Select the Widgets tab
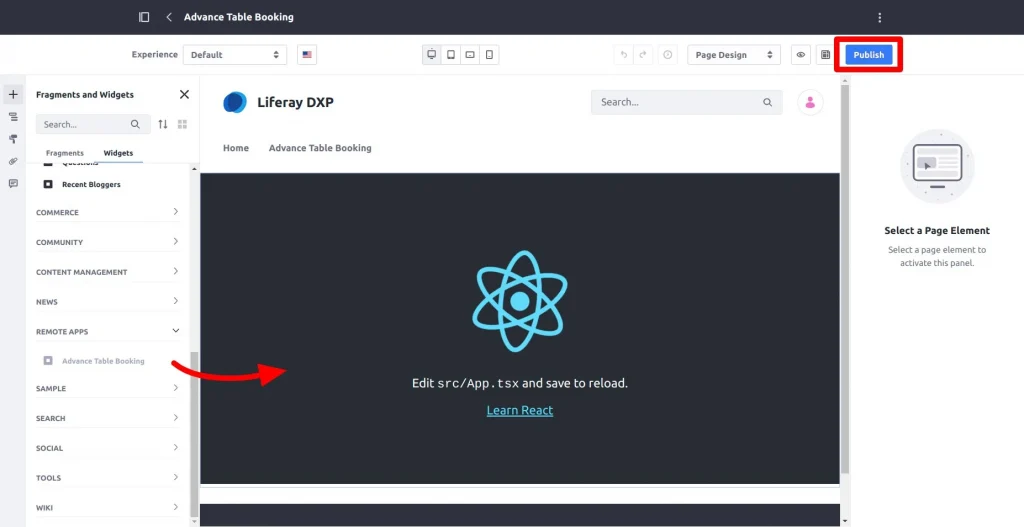Screen dimensions: 1024x527 click(x=118, y=153)
